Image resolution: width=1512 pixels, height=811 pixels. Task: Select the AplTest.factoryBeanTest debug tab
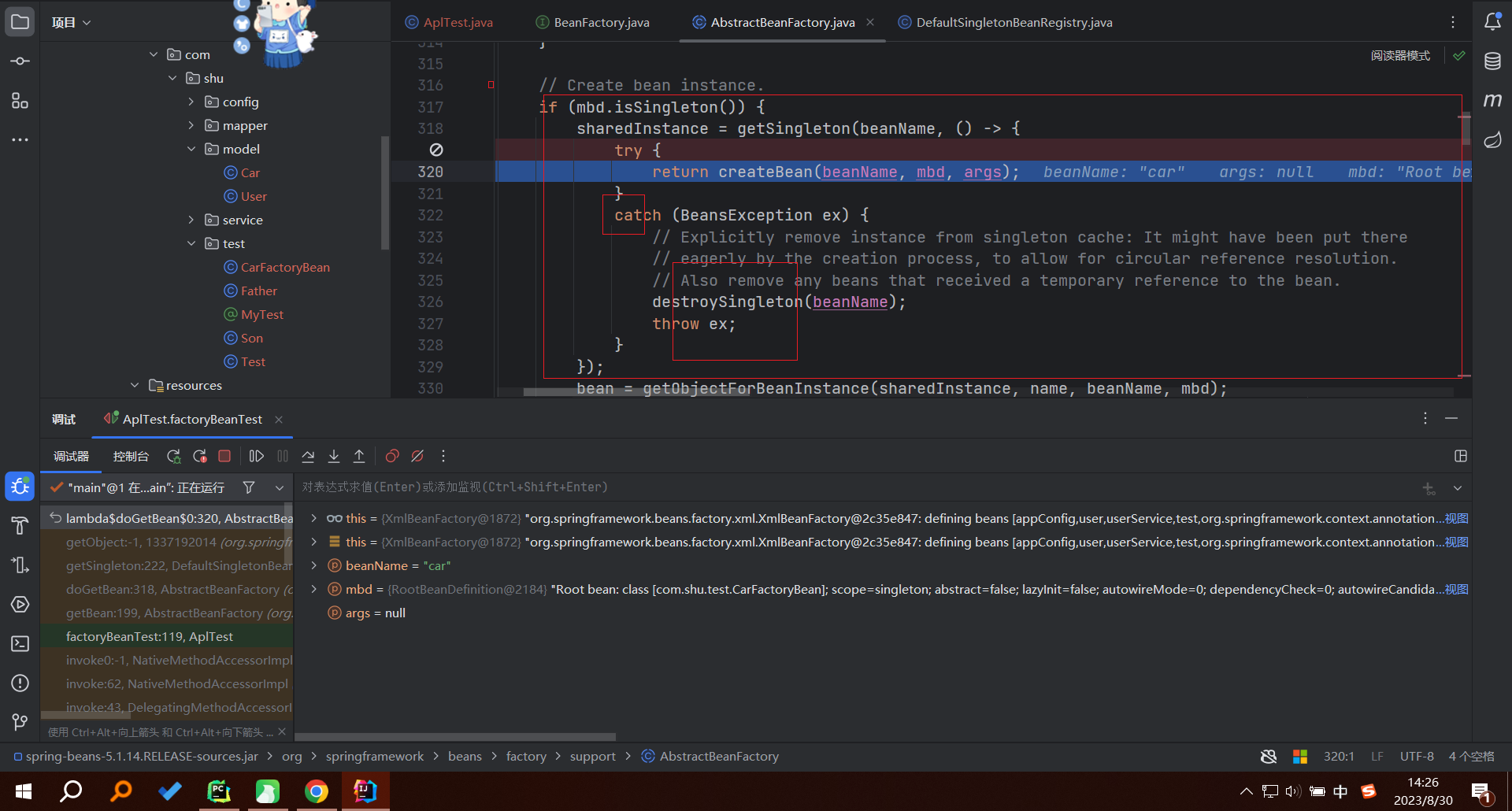pos(192,419)
